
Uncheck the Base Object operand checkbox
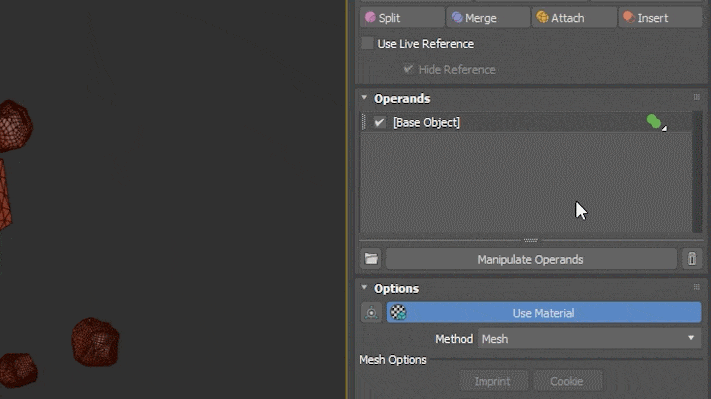tap(380, 122)
